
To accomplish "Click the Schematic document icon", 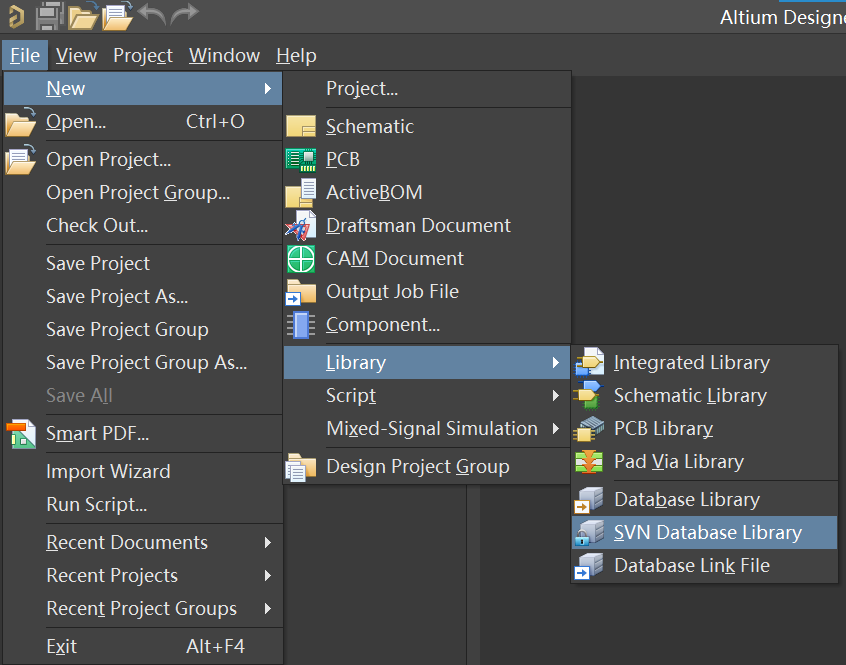I will [x=301, y=127].
